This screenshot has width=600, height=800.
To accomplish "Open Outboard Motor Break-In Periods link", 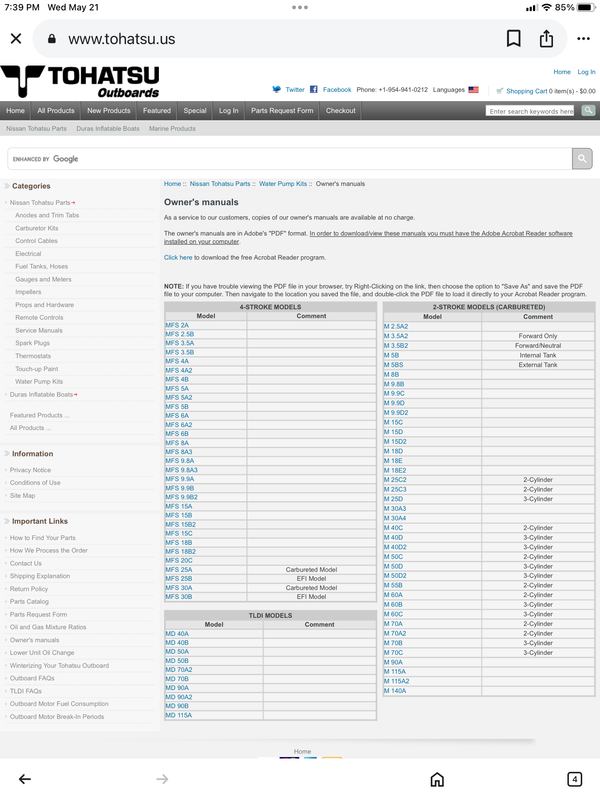I will pyautogui.click(x=57, y=717).
